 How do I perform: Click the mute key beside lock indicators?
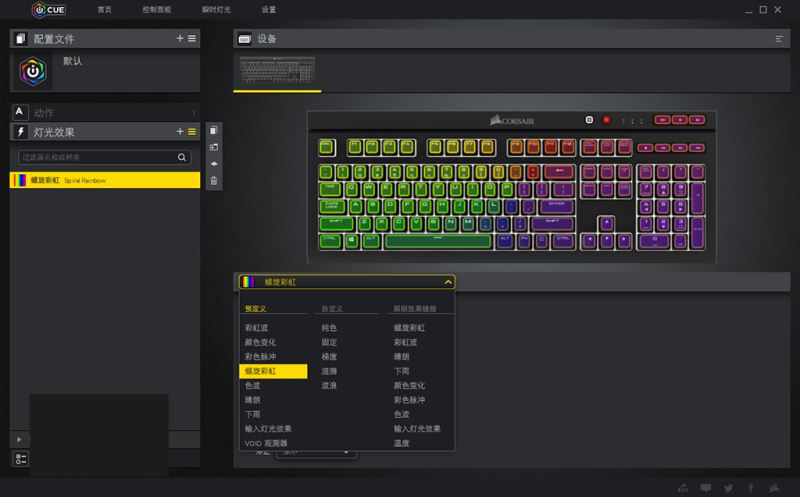point(662,120)
